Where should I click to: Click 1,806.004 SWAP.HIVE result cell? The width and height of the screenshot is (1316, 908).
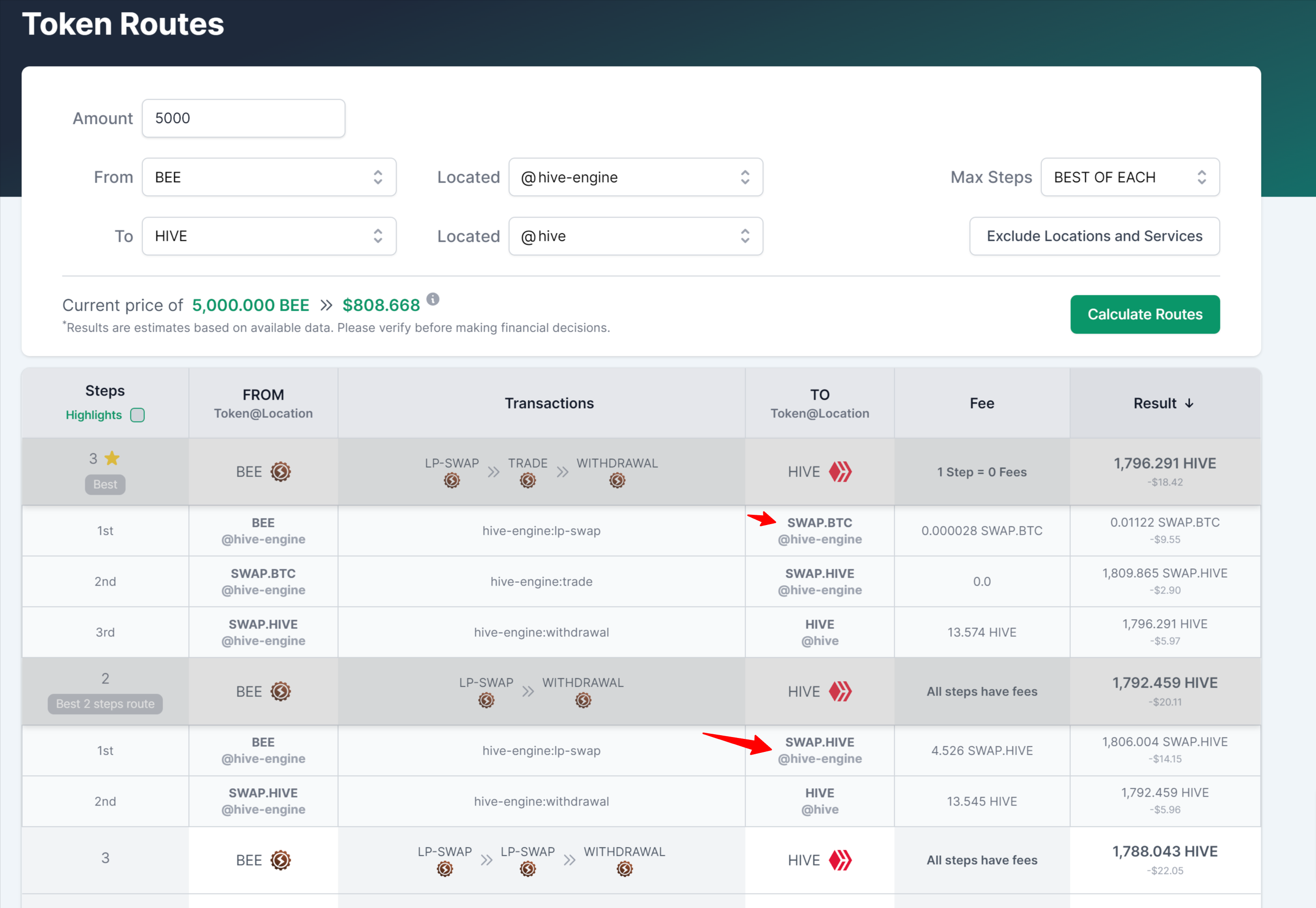pos(1165,751)
